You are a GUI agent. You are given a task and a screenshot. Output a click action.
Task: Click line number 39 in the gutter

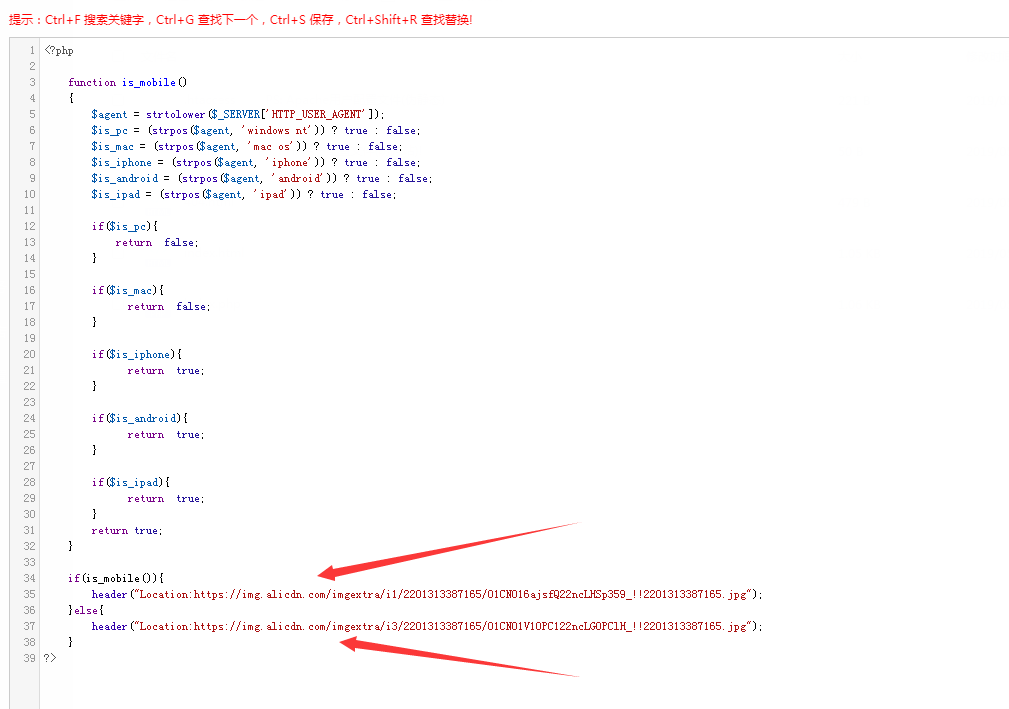[x=29, y=658]
